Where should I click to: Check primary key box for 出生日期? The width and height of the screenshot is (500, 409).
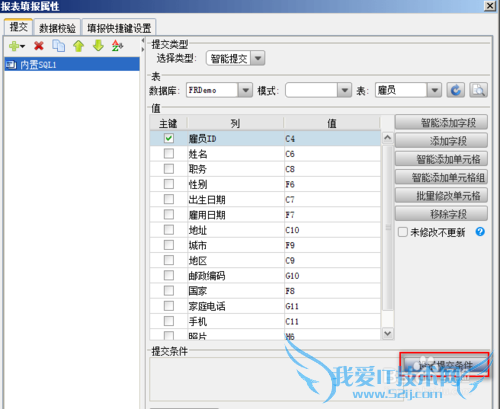pyautogui.click(x=169, y=199)
